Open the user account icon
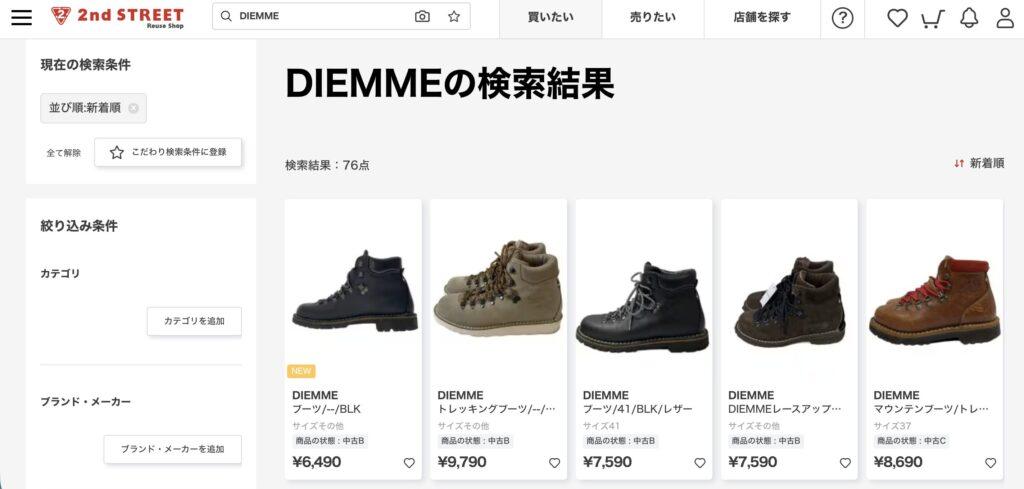This screenshot has height=489, width=1024. coord(1005,18)
